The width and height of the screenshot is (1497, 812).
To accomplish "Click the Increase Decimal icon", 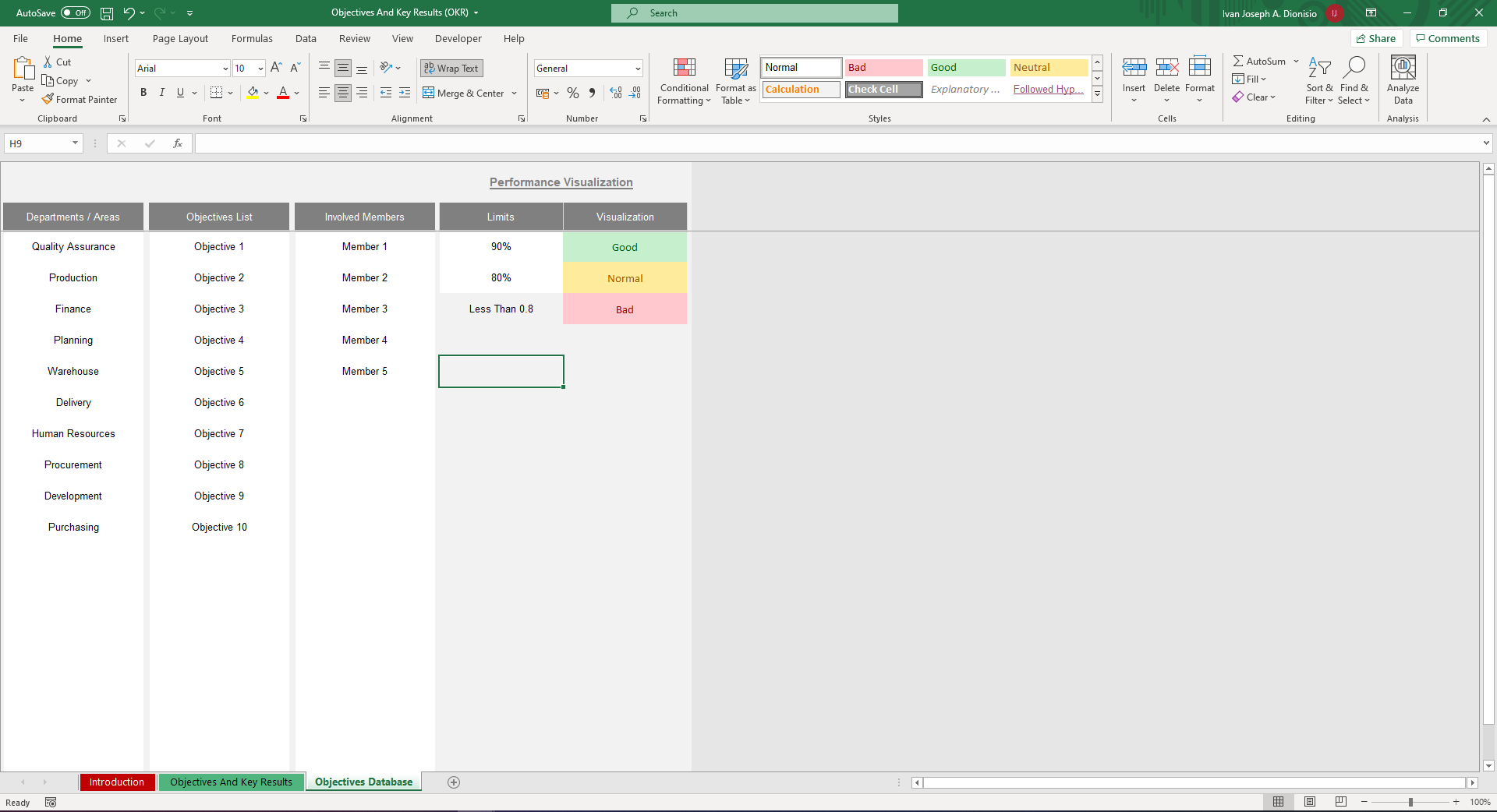I will [616, 93].
